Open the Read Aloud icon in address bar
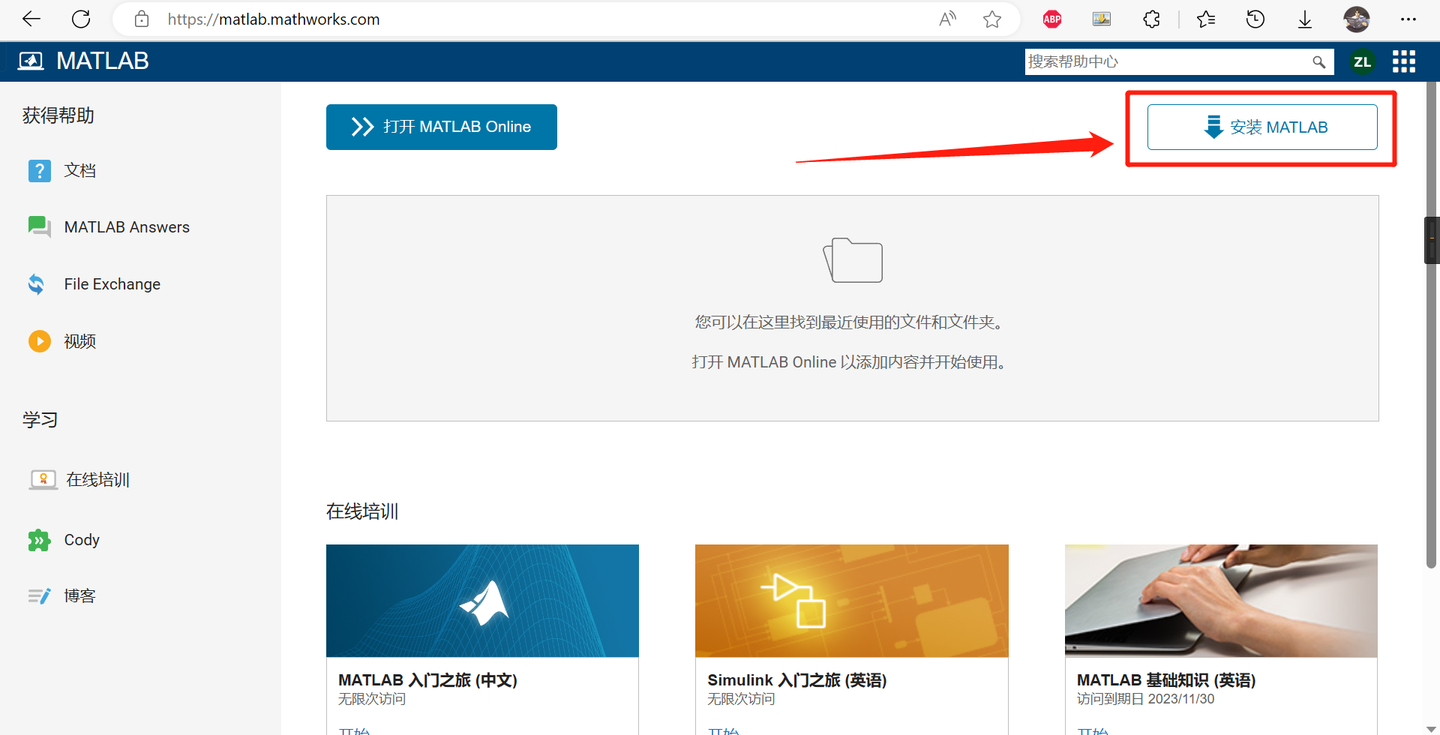The height and width of the screenshot is (735, 1440). pyautogui.click(x=948, y=19)
